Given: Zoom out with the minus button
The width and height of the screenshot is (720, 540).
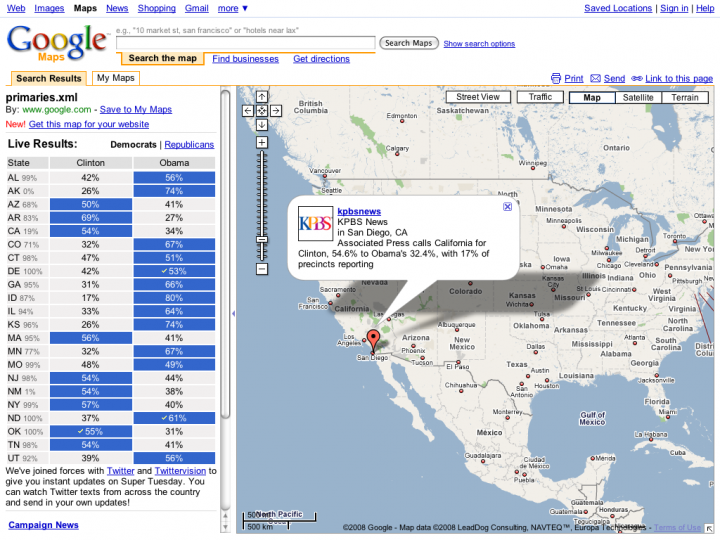Looking at the screenshot, I should (x=262, y=269).
